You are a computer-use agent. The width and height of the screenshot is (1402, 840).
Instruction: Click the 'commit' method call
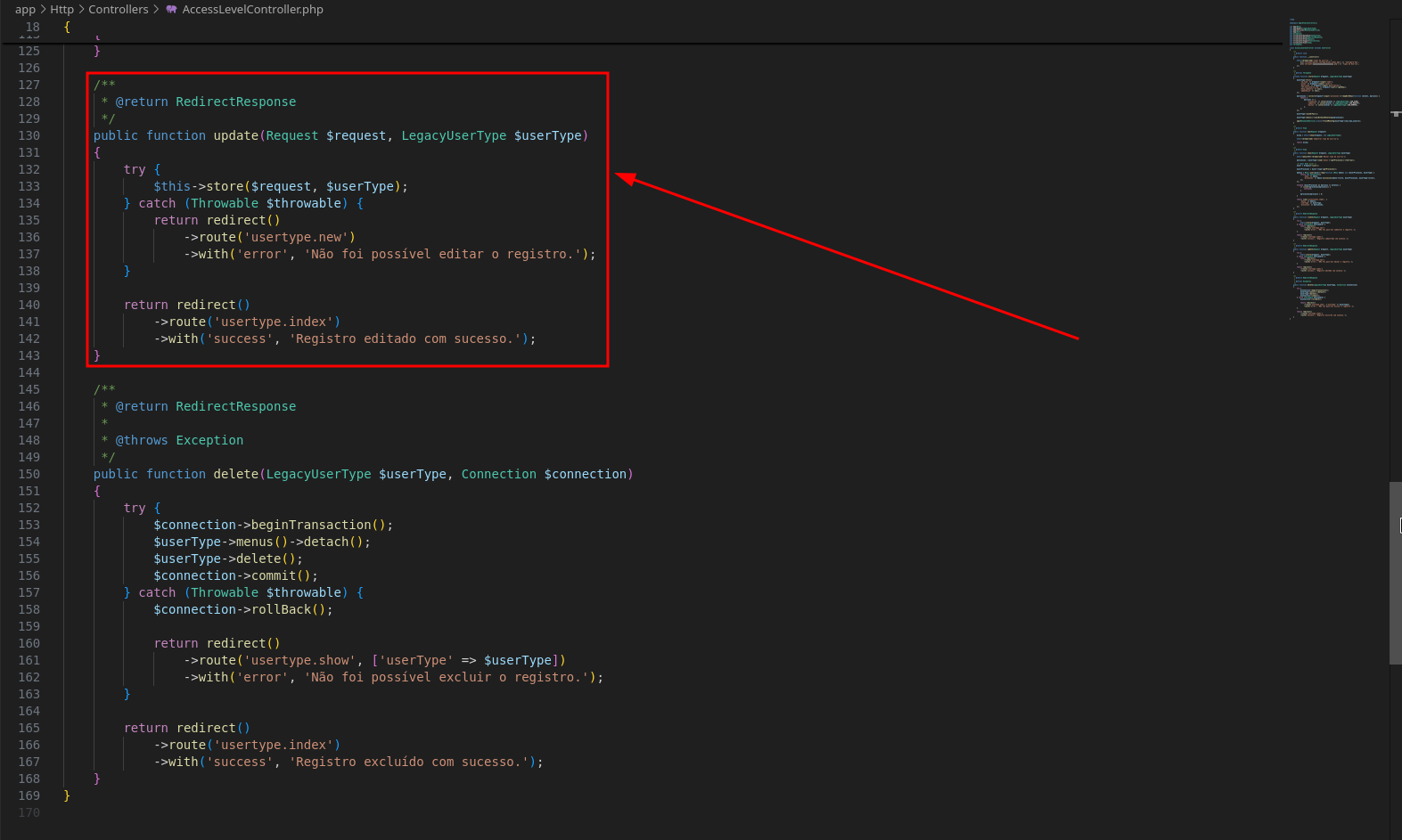(274, 575)
